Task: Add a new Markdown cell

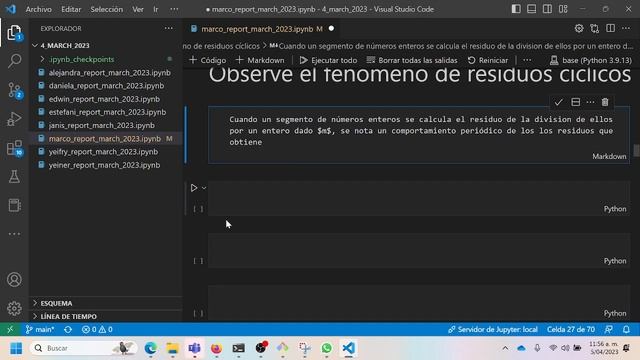Action: click(260, 60)
